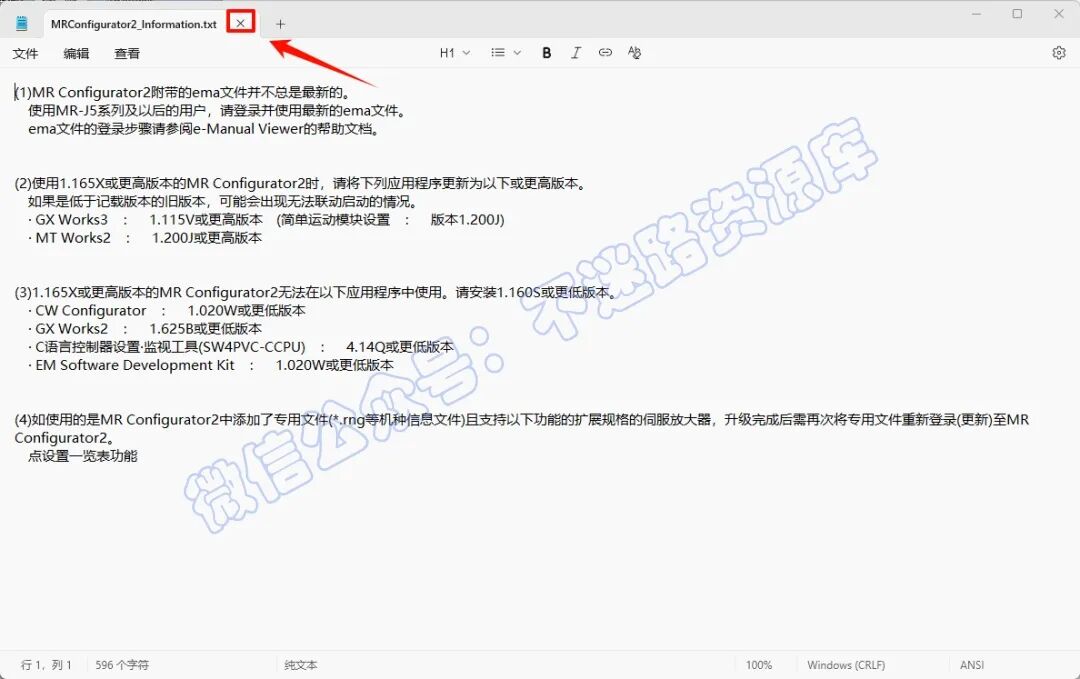Image resolution: width=1080 pixels, height=679 pixels.
Task: Close the MRConfigurator2_Information.txt tab
Action: (x=240, y=23)
